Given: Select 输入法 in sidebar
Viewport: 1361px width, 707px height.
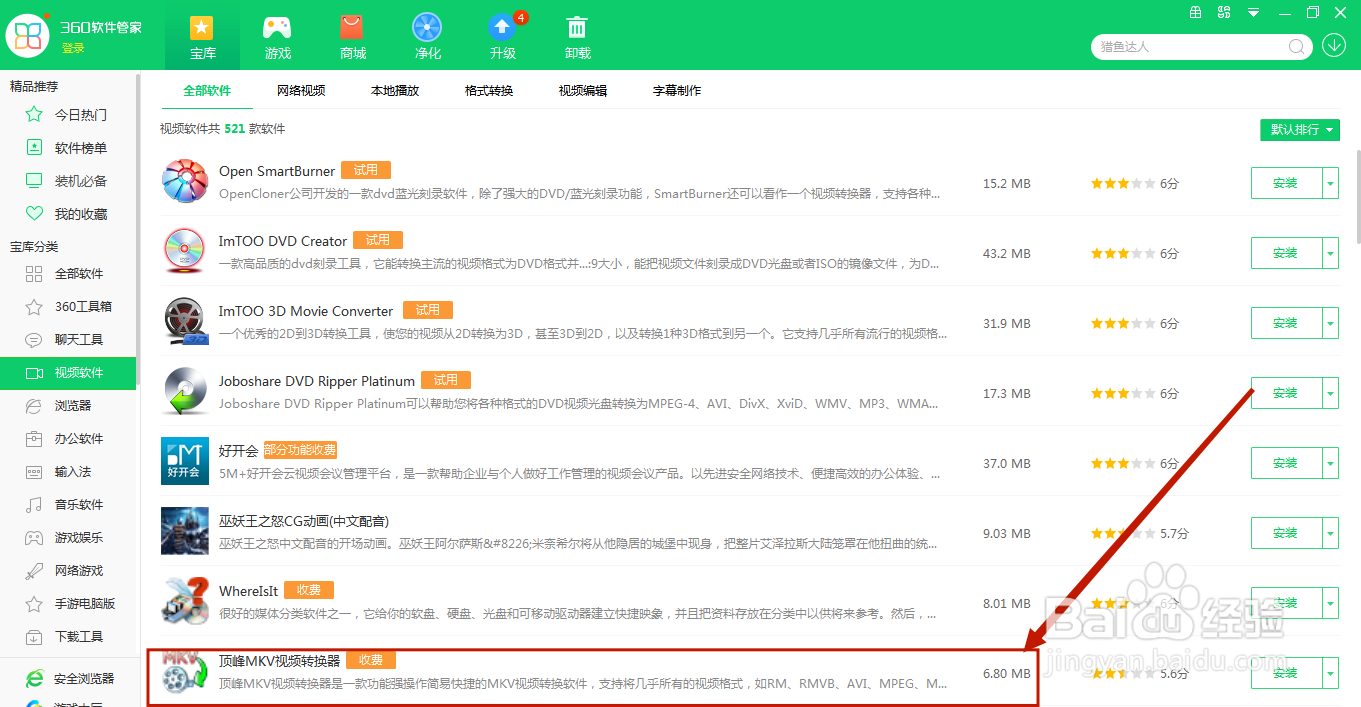Looking at the screenshot, I should 69,472.
